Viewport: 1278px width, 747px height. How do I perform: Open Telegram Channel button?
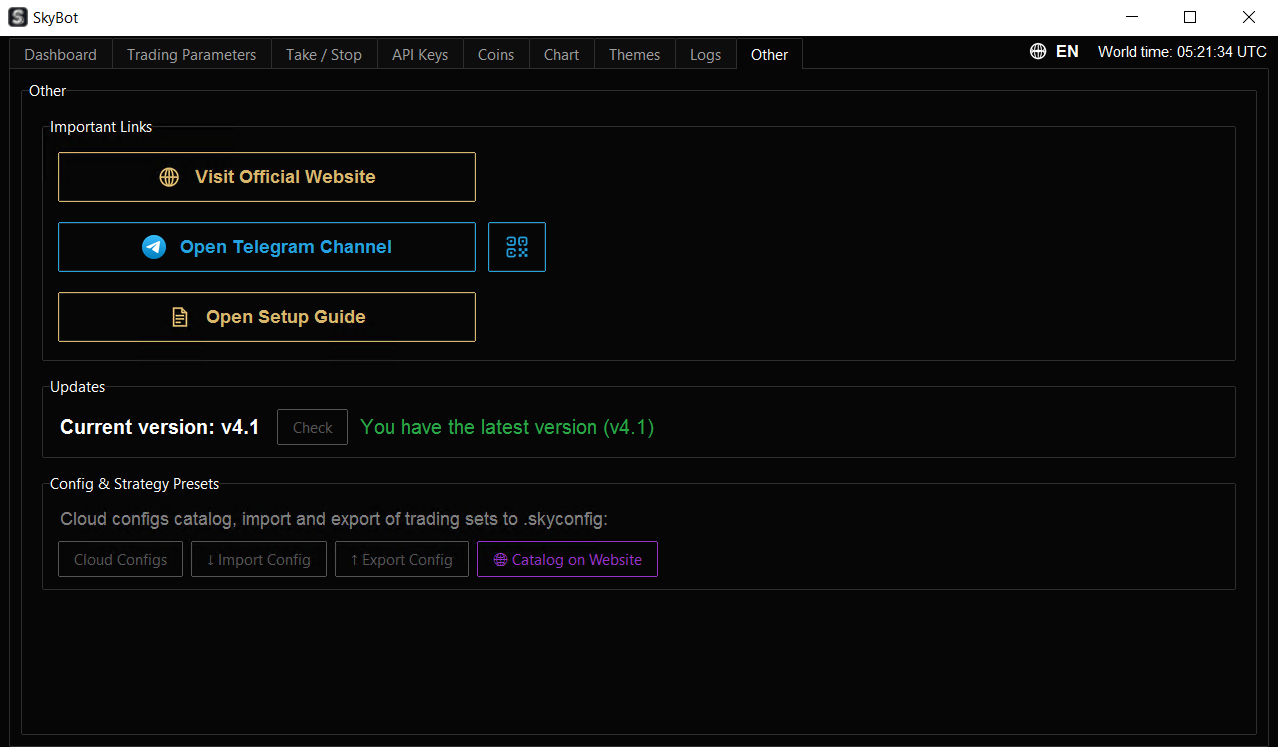pyautogui.click(x=267, y=247)
